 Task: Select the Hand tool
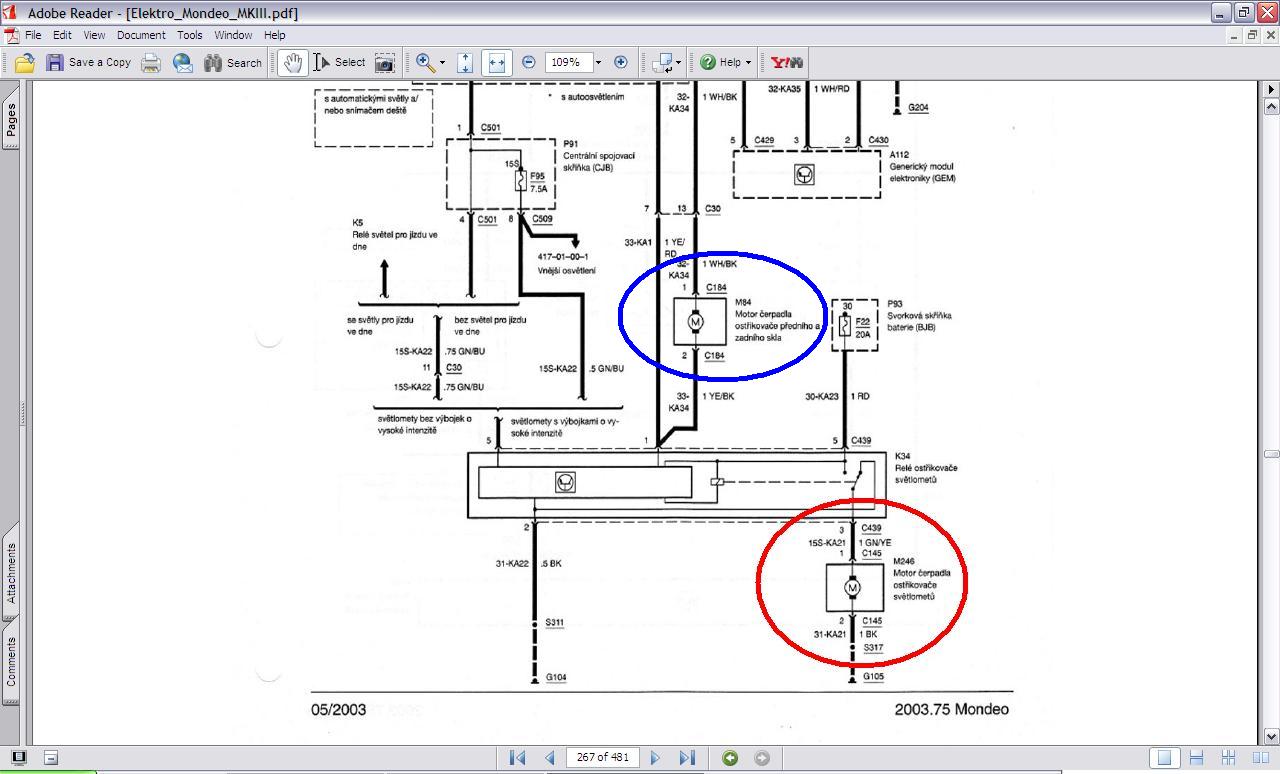292,62
